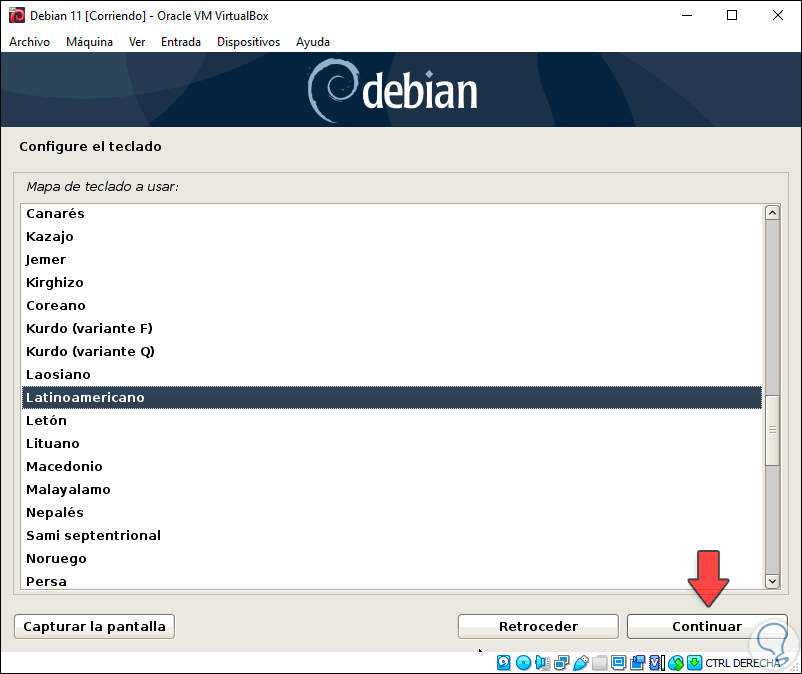Select the Sami septentrional keymap
This screenshot has width=802, height=674.
pos(392,535)
